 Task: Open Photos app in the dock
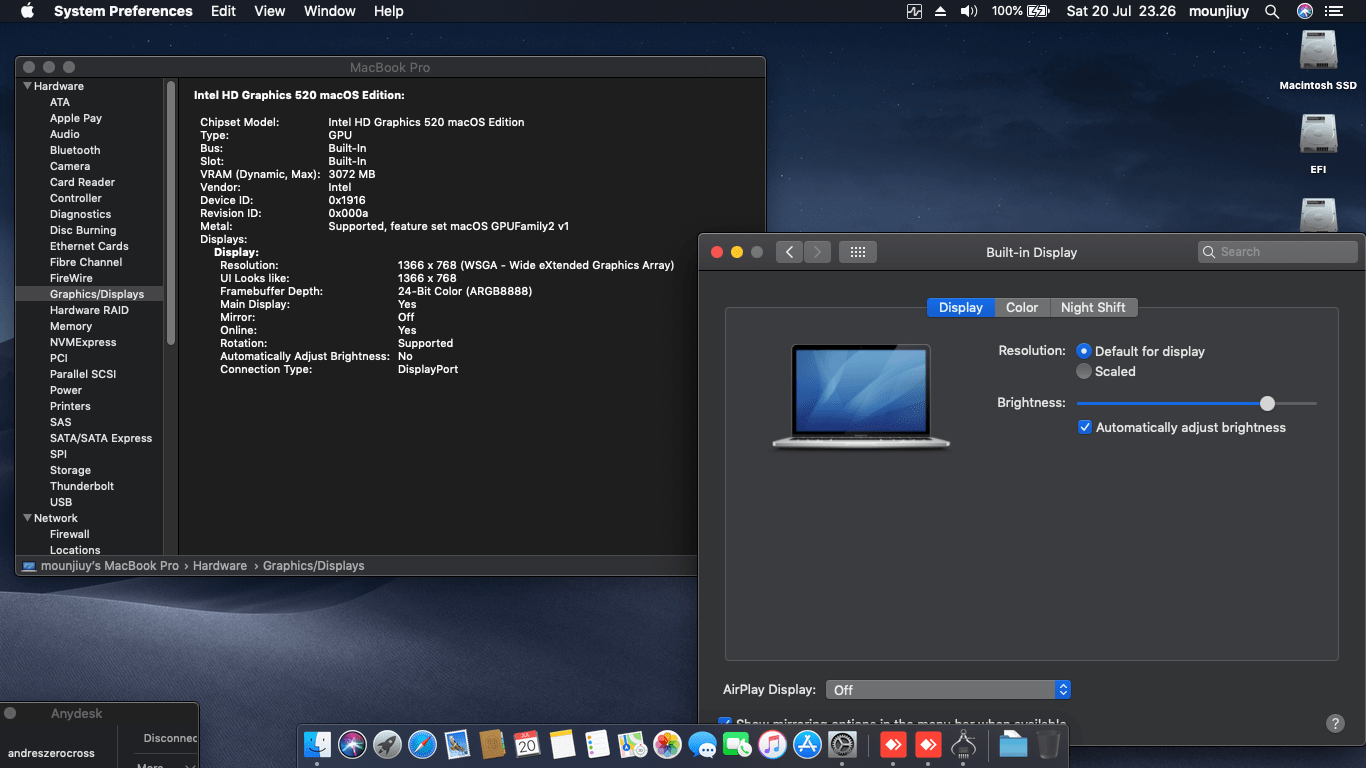[667, 744]
